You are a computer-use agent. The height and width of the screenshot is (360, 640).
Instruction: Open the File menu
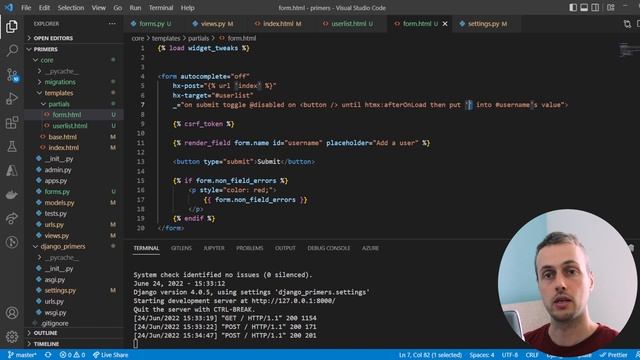point(26,8)
